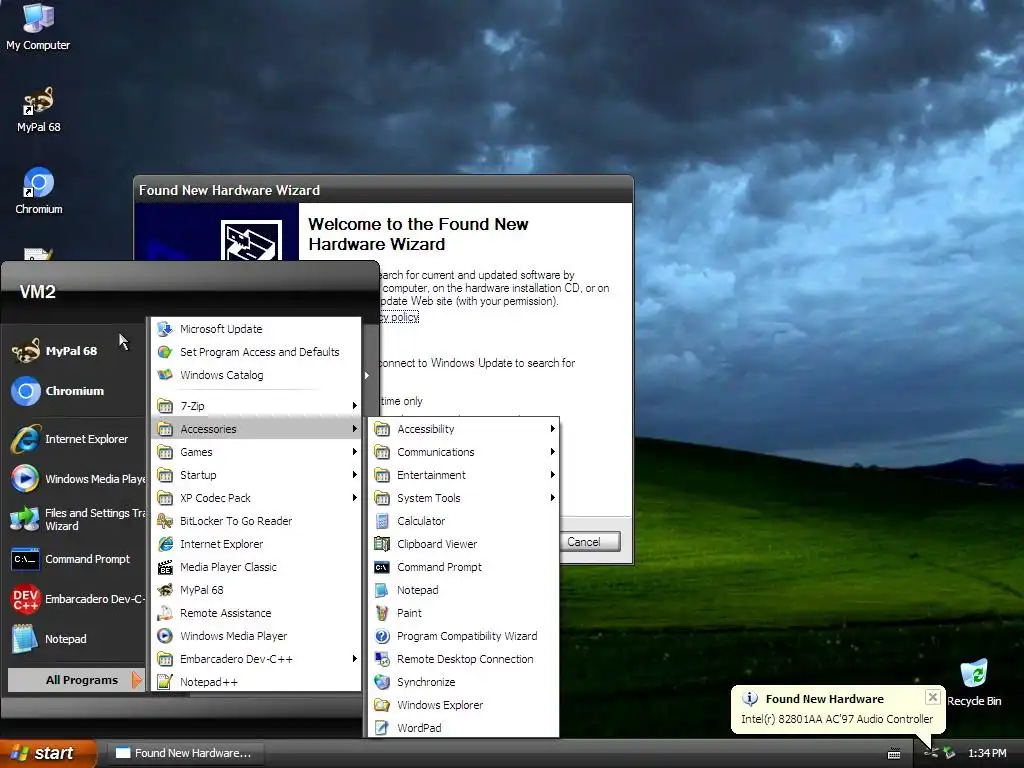Expand the Accessibility submenu

(x=464, y=429)
